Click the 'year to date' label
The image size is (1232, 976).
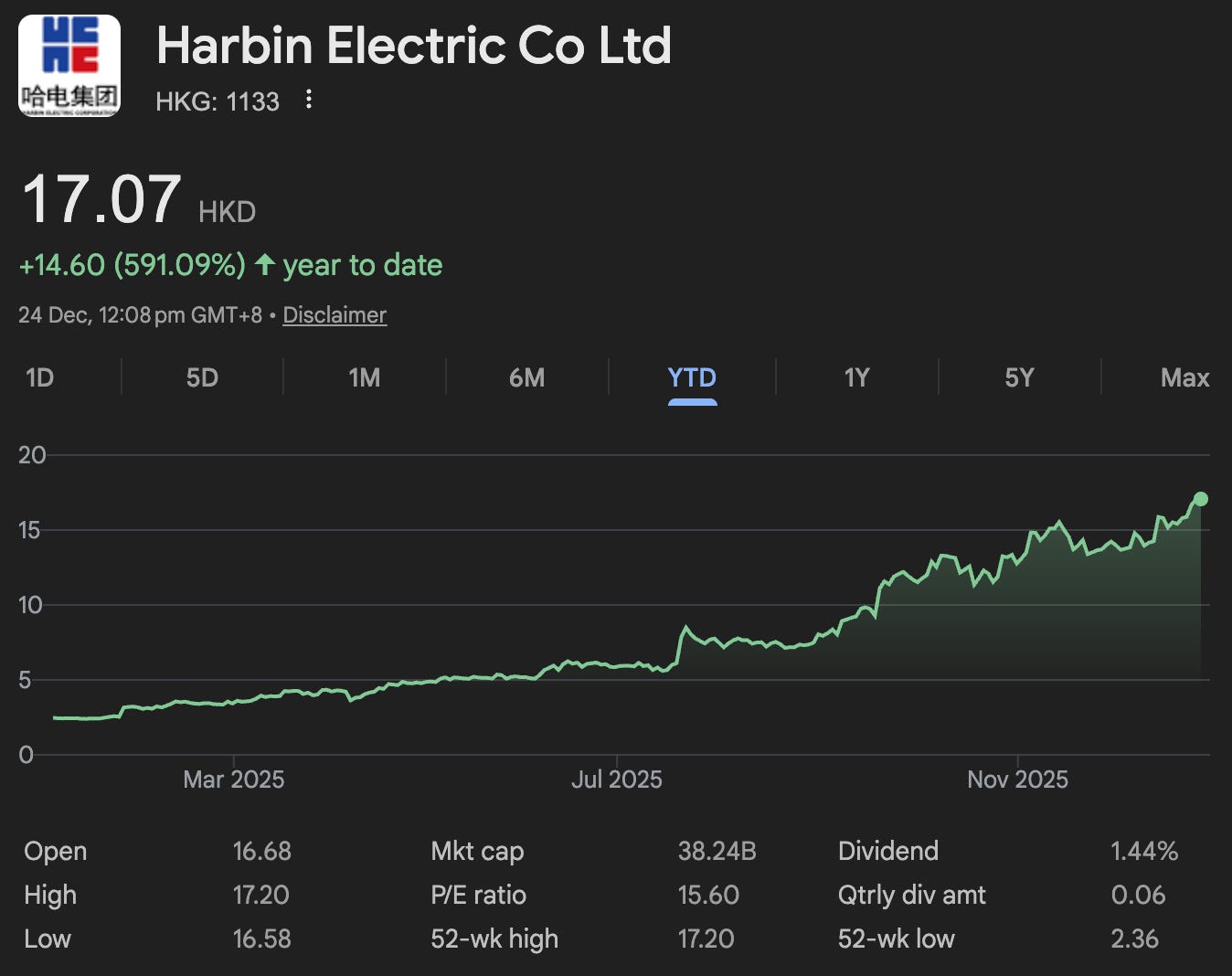point(363,265)
